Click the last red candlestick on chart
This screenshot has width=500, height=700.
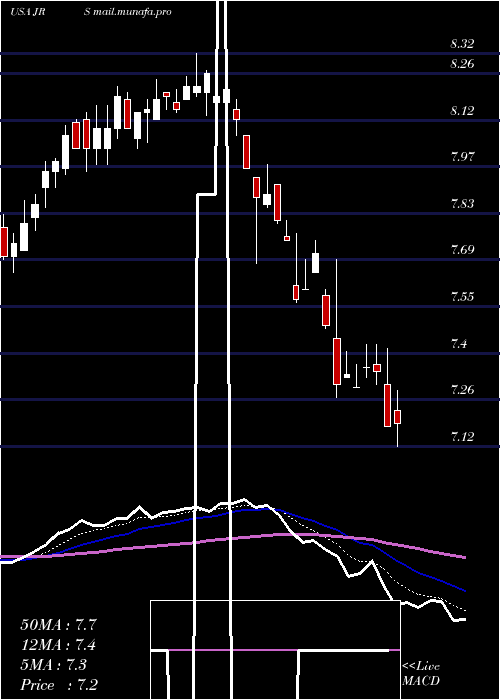coord(397,417)
